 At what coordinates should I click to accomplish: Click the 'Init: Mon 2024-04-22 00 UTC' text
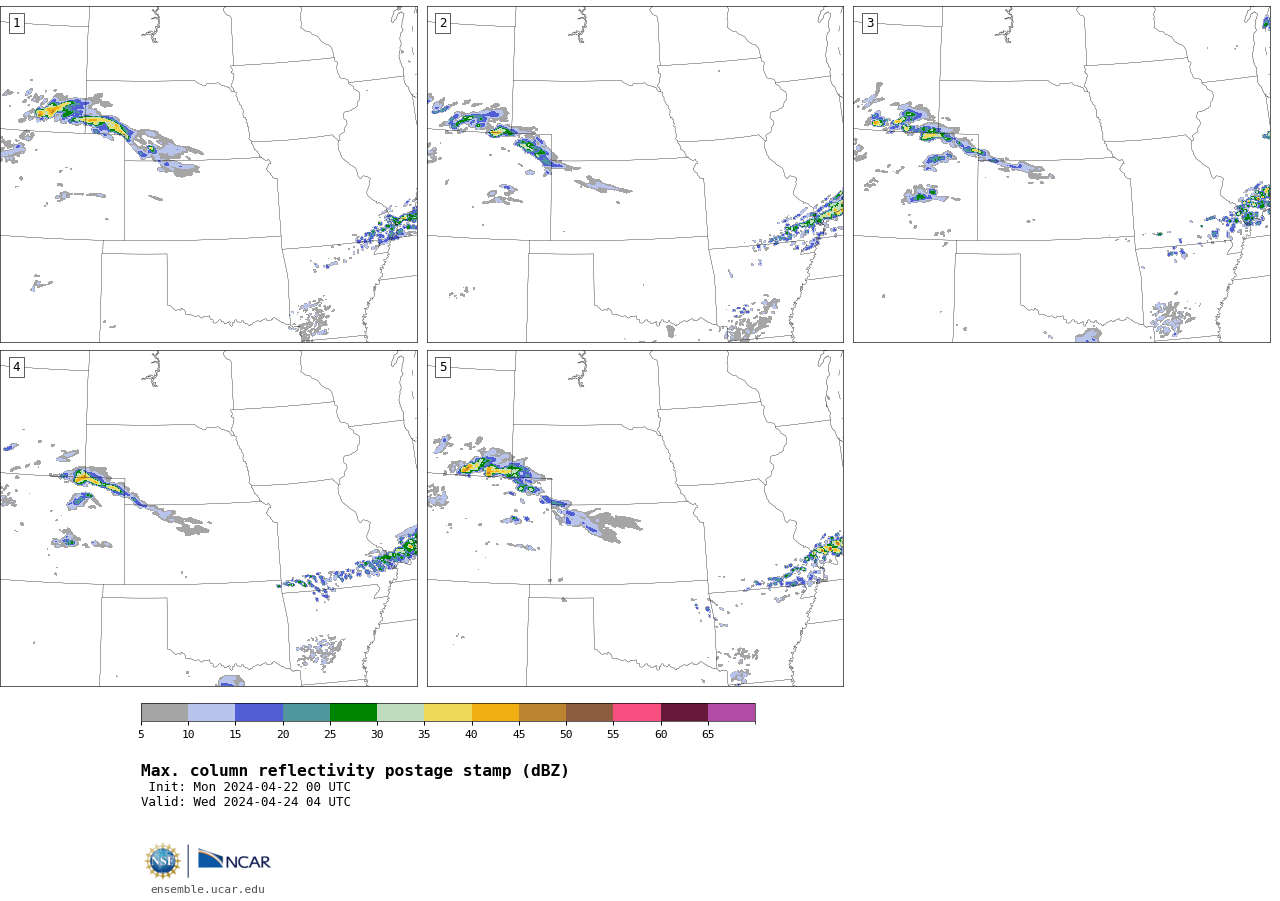point(250,787)
